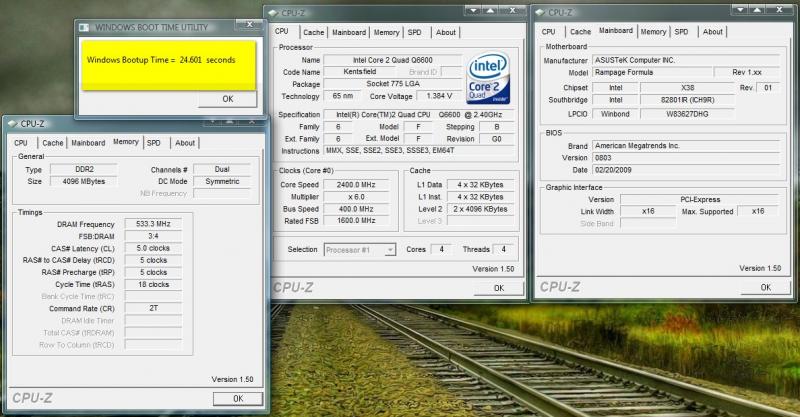Select SPD tab in the mainboard window

(x=681, y=32)
